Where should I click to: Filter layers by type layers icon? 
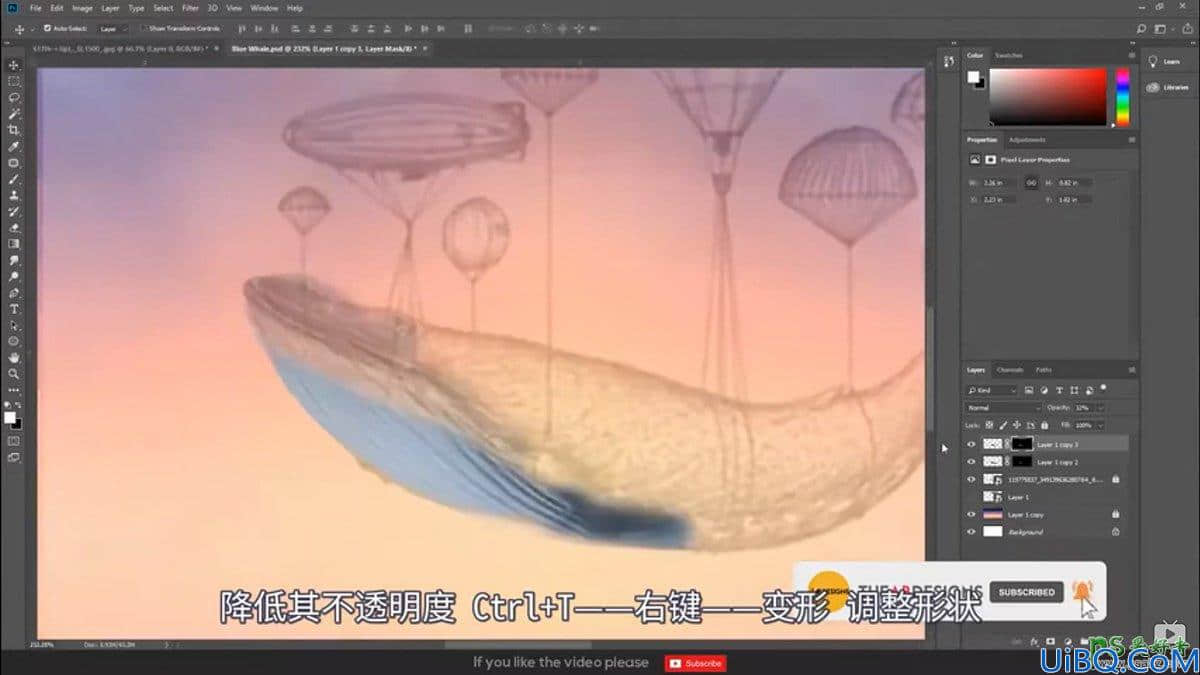tap(1059, 390)
